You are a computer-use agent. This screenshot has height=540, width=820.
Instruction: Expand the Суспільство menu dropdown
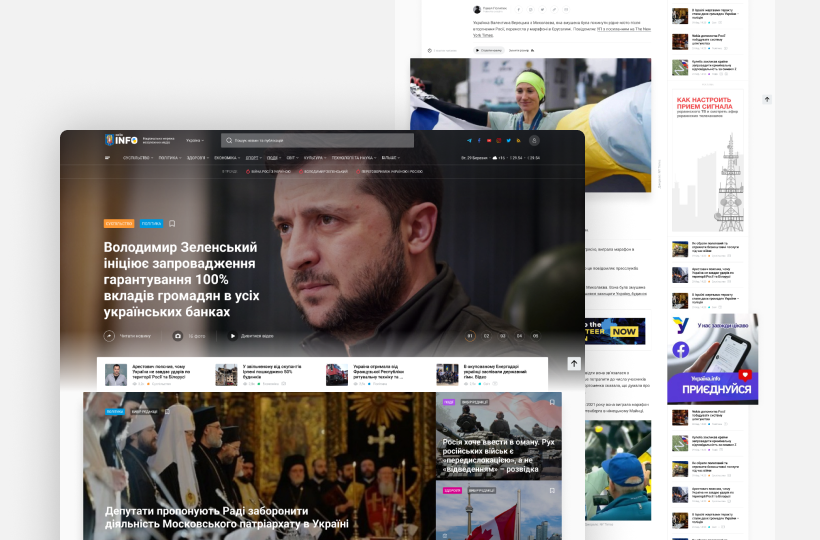138,158
